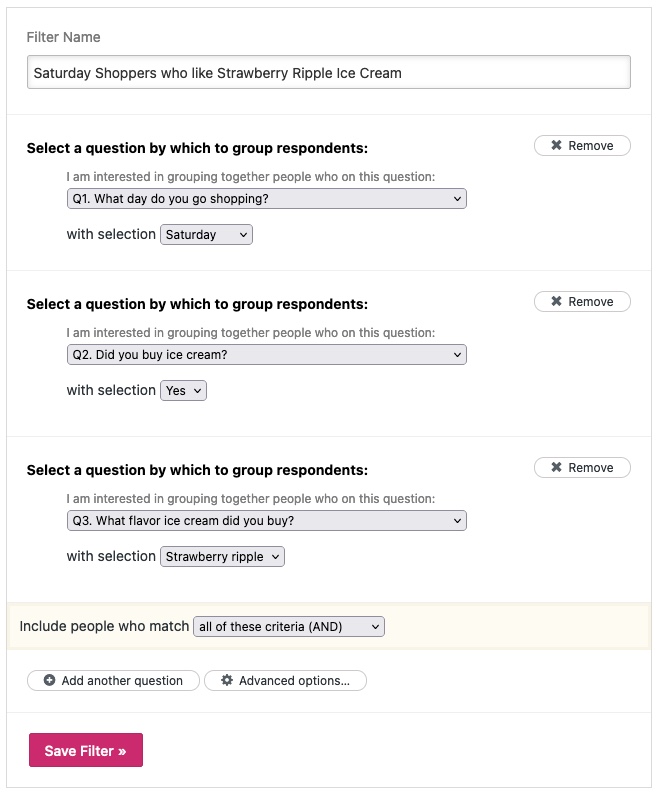Click into the Filter Name text field
The image size is (659, 795).
point(329,73)
